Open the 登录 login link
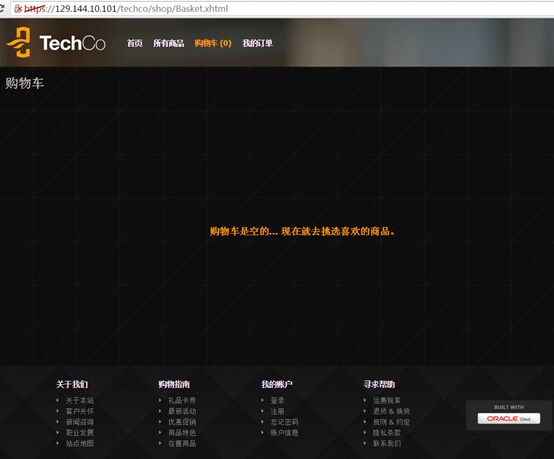Image resolution: width=554 pixels, height=459 pixels. point(277,400)
